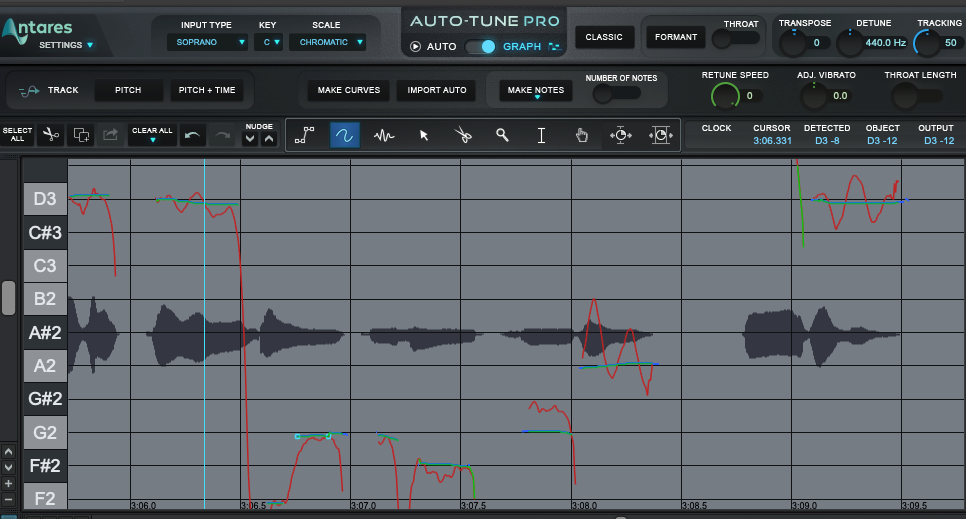Click the Retune Speed value 0
Screen dimensions: 966x519
[x=749, y=96]
